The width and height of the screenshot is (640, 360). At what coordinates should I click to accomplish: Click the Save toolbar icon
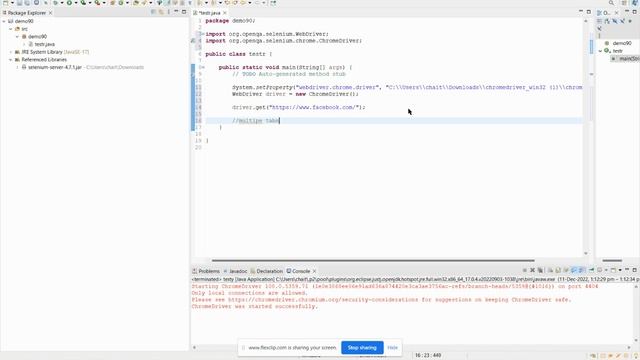pyautogui.click(x=19, y=3)
